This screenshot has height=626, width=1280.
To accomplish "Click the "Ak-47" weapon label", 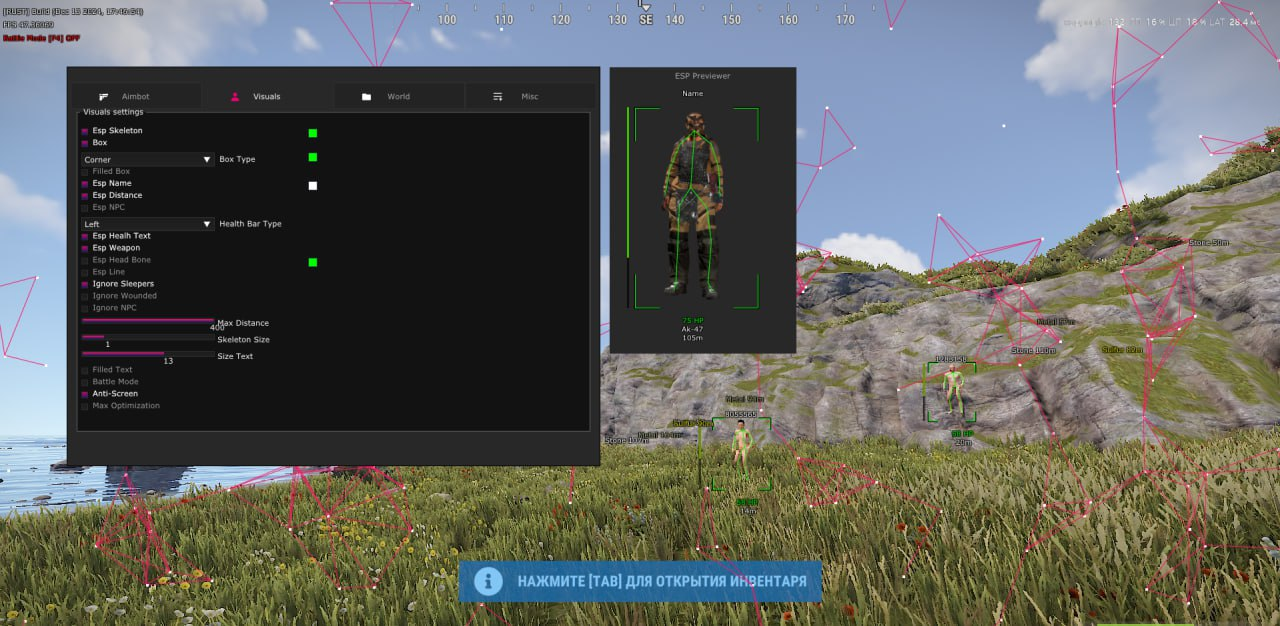I will point(693,329).
